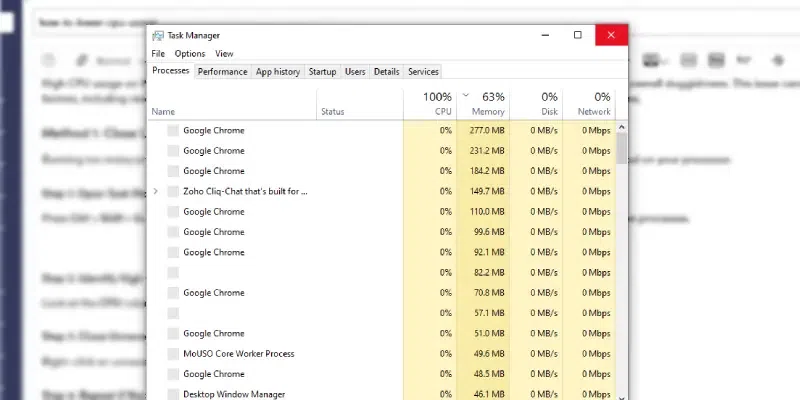Click the sort arrow above the Memory column
Viewport: 800px width, 400px height.
click(x=465, y=95)
